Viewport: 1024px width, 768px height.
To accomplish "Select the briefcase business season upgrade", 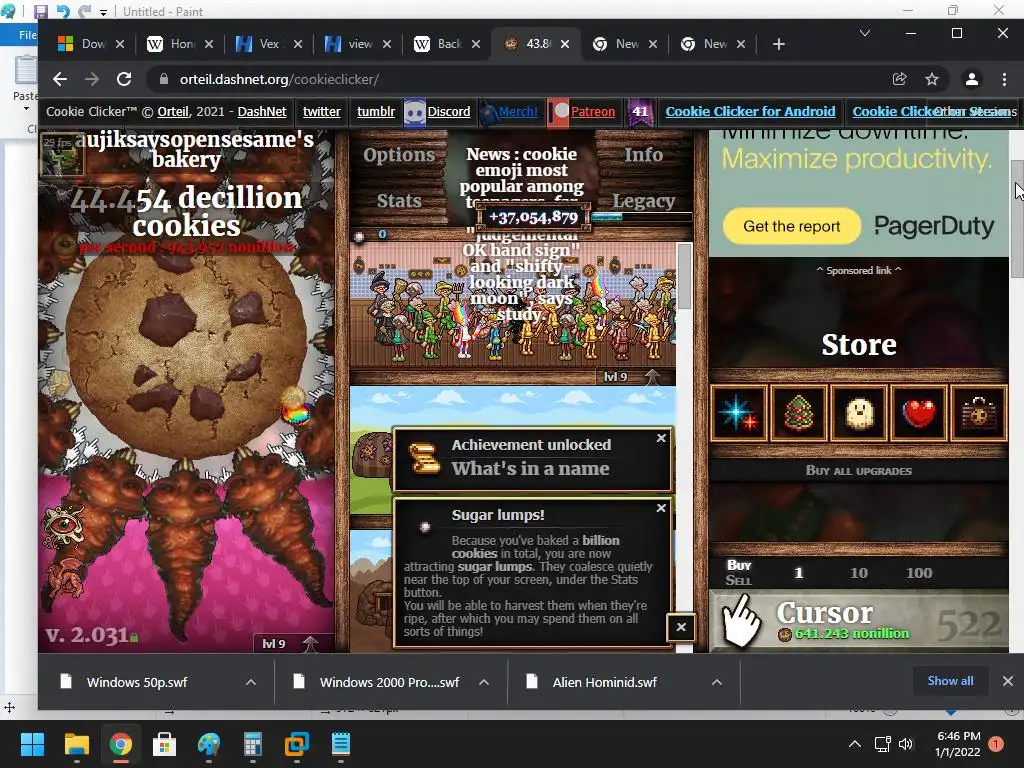I will coord(978,413).
